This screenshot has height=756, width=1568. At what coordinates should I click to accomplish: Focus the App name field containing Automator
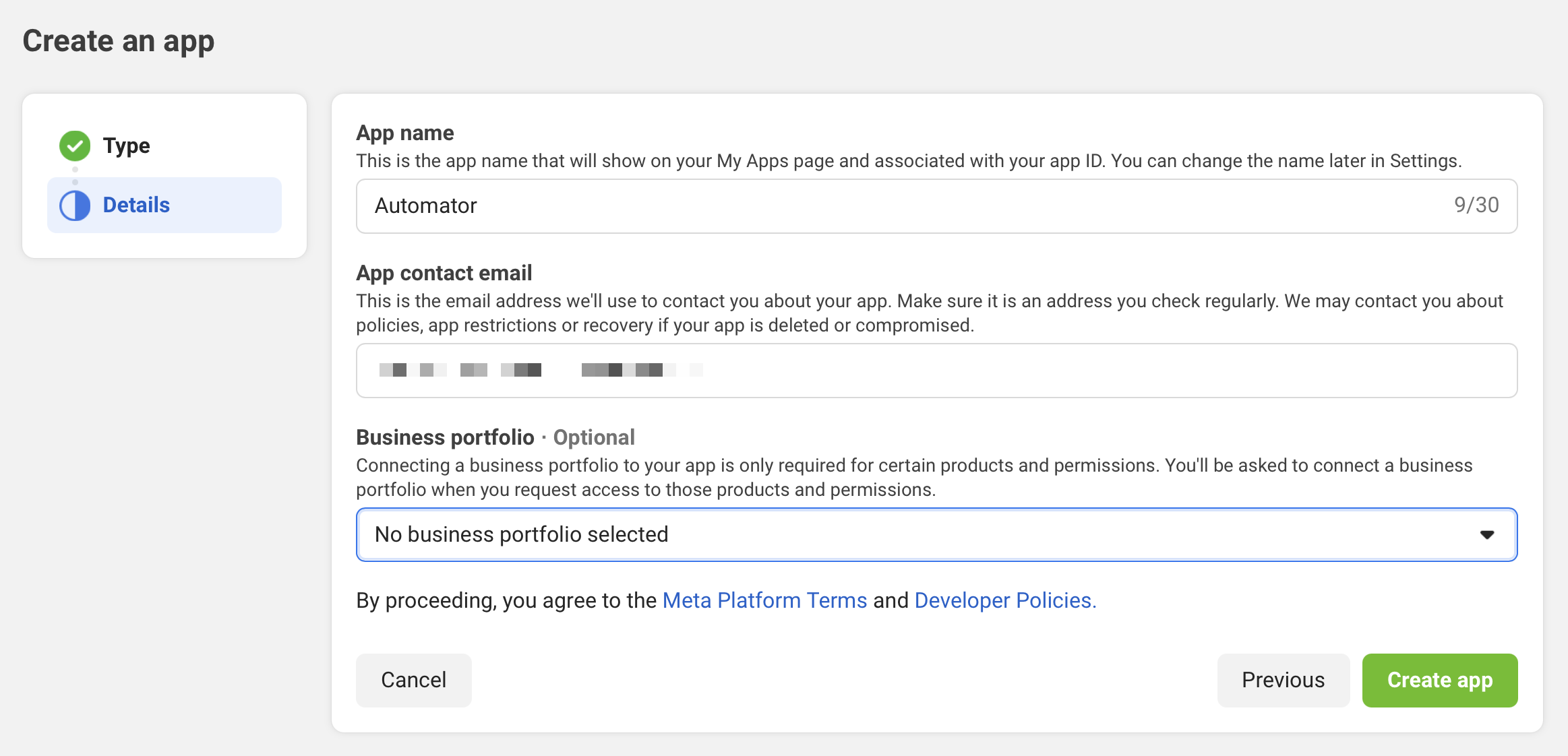pyautogui.click(x=876, y=206)
